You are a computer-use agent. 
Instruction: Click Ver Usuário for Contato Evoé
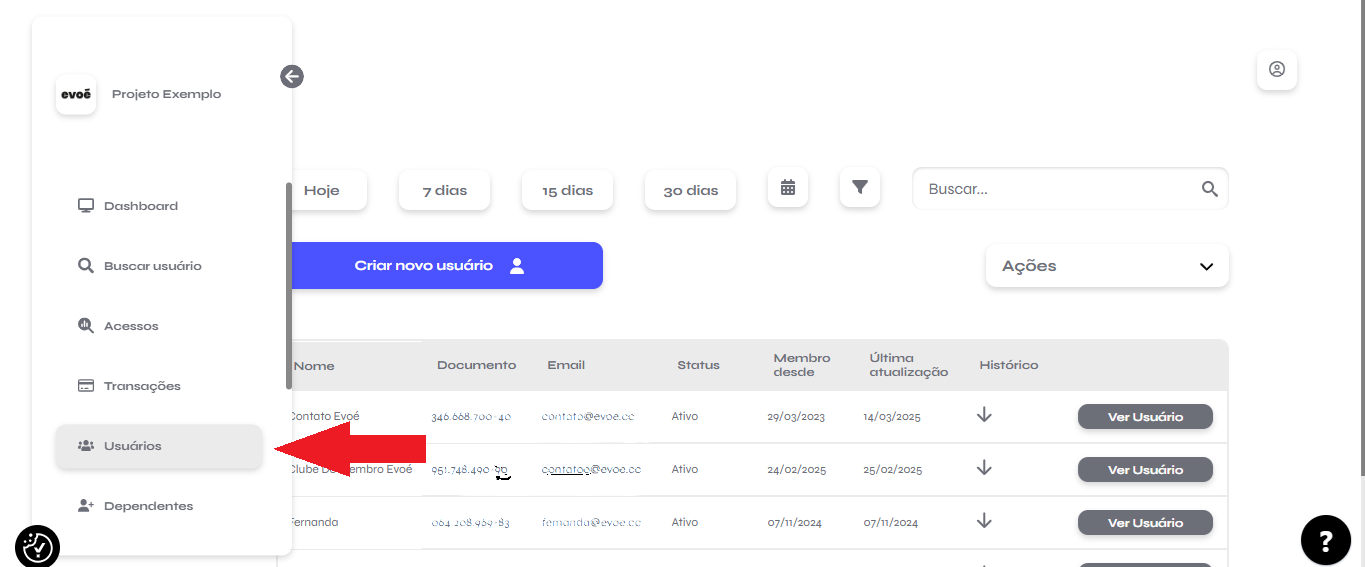click(1145, 417)
